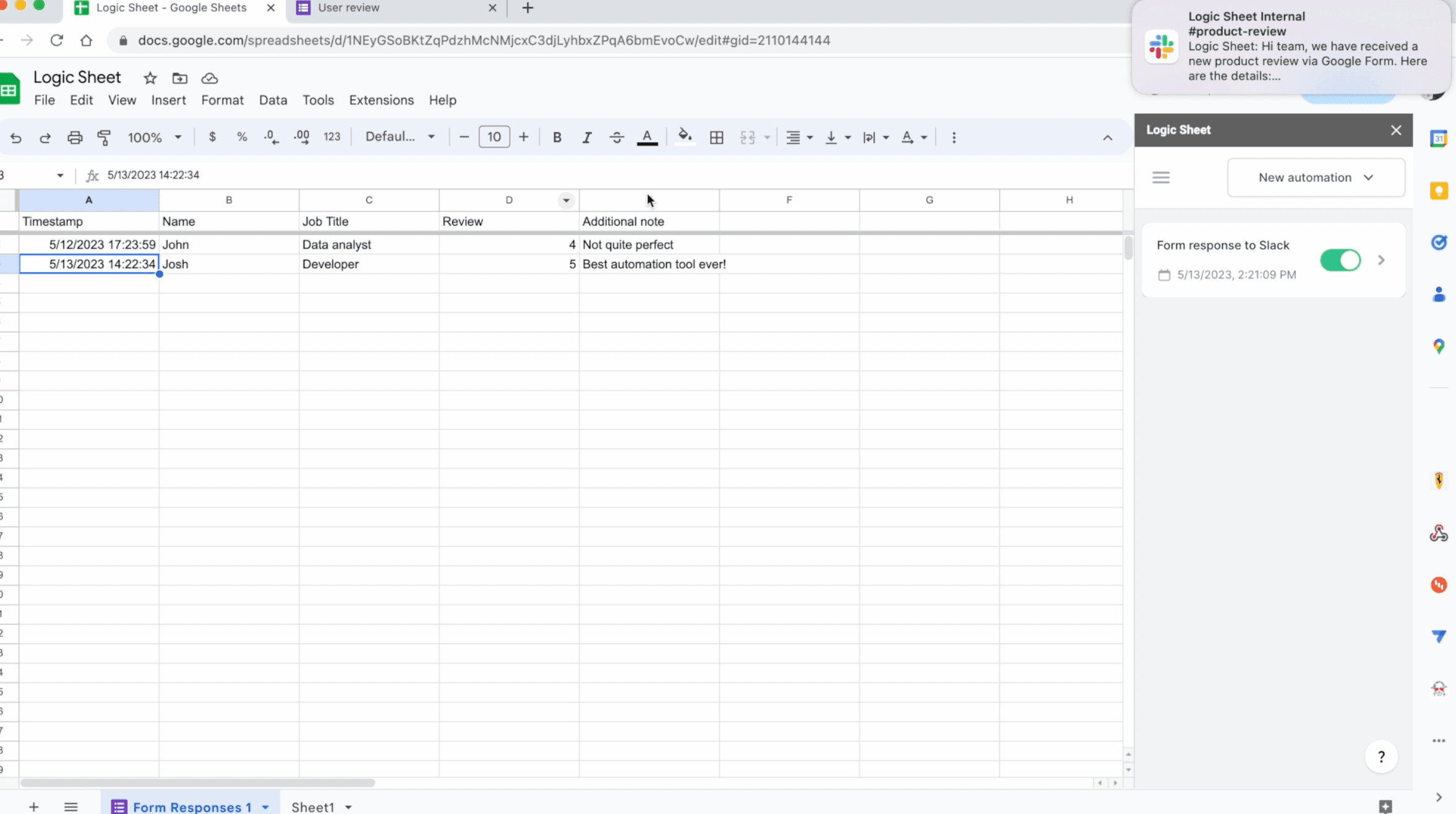Open Form response to Slack automation details

click(x=1381, y=260)
